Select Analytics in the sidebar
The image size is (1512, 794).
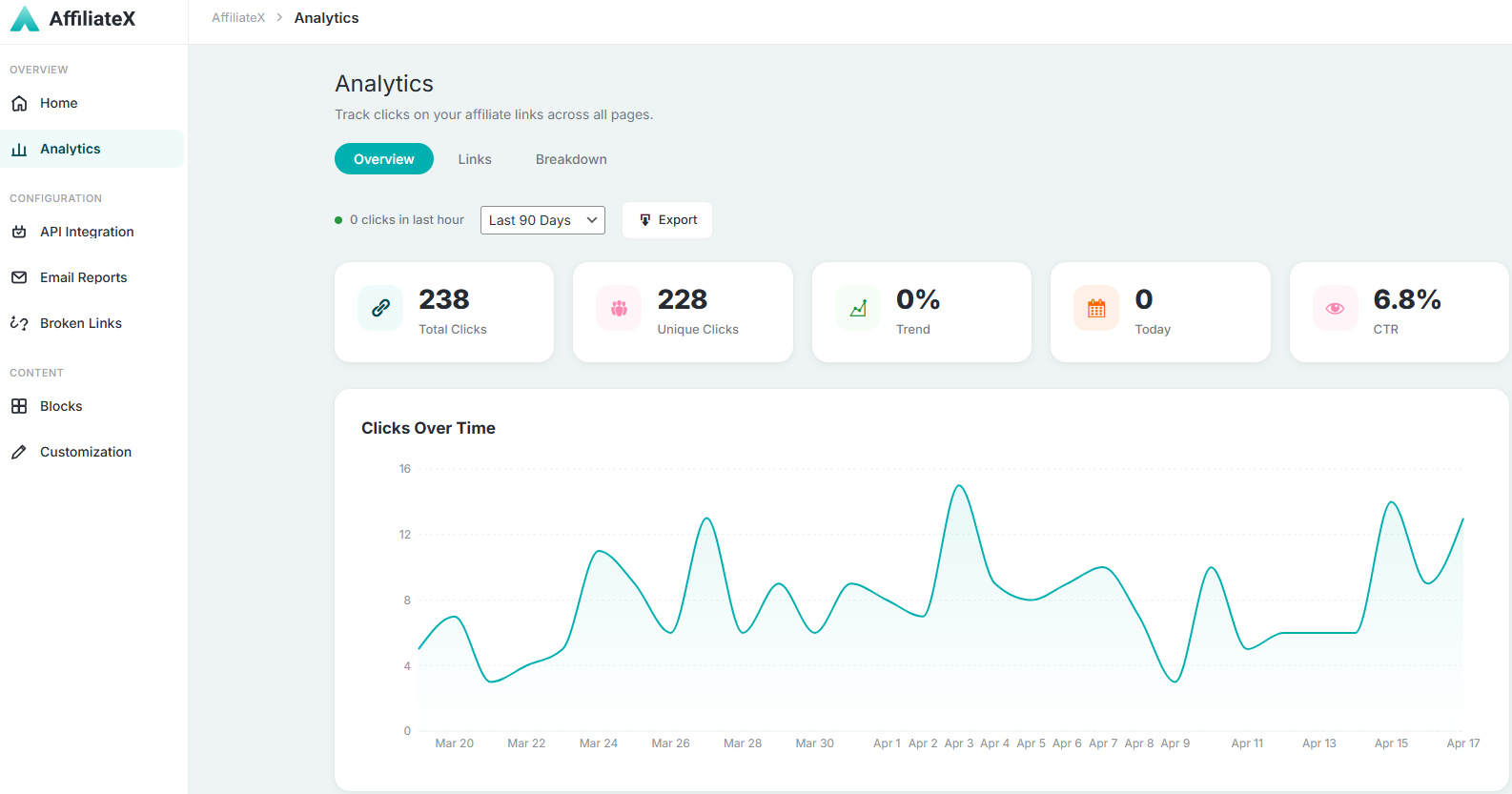pyautogui.click(x=92, y=149)
